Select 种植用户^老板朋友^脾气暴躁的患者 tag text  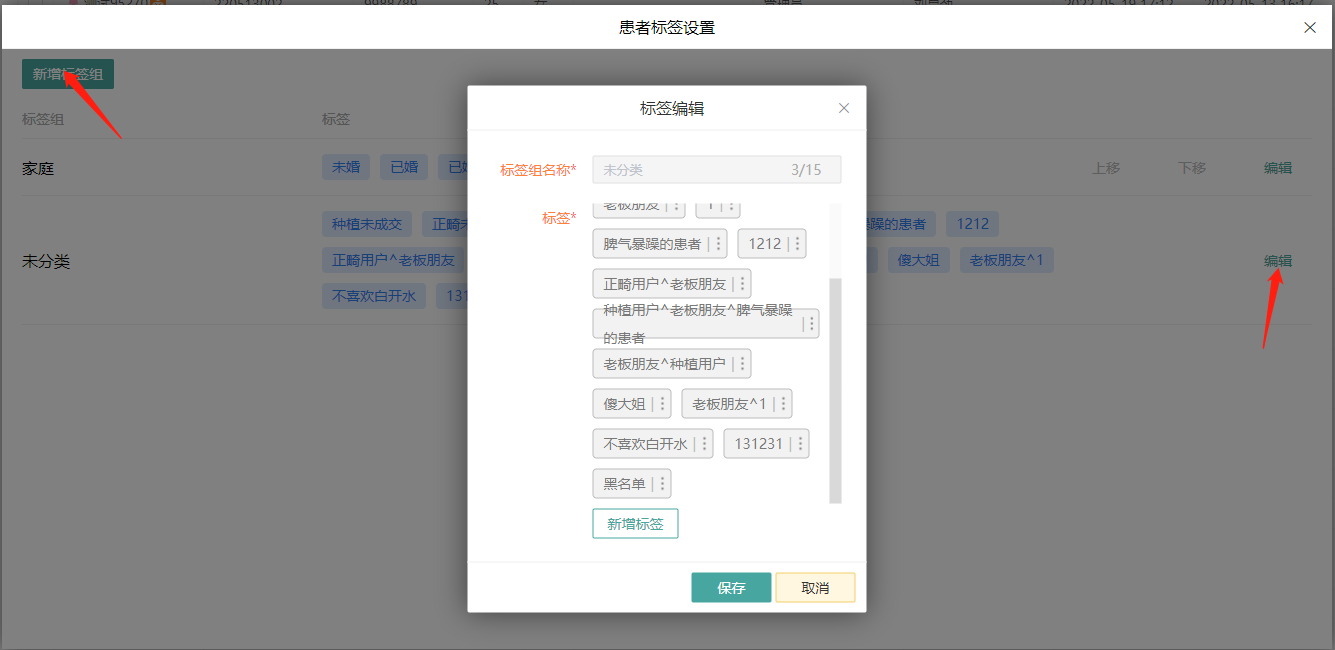697,324
